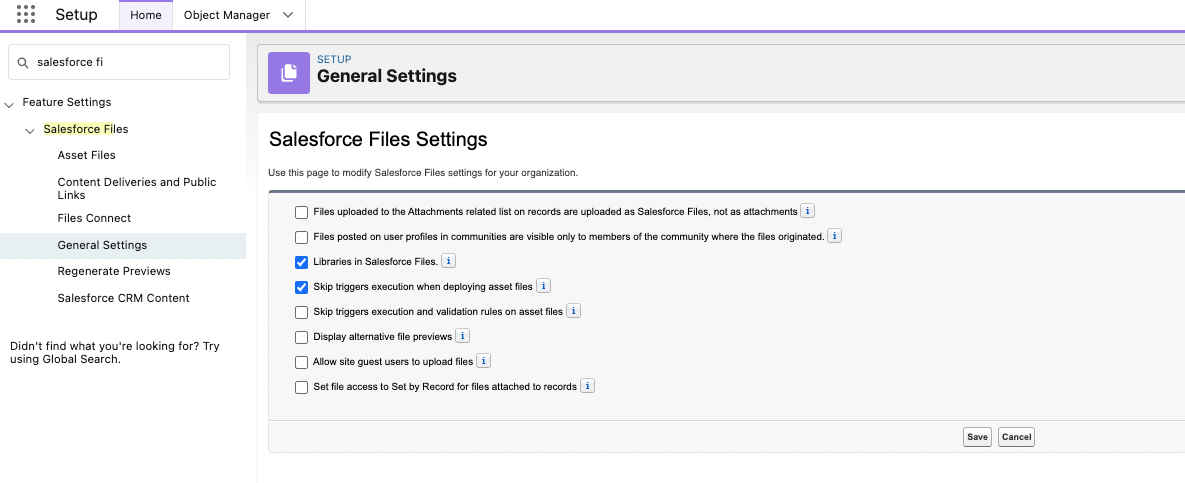Click info icon next to Display alternative file previews

tap(463, 336)
